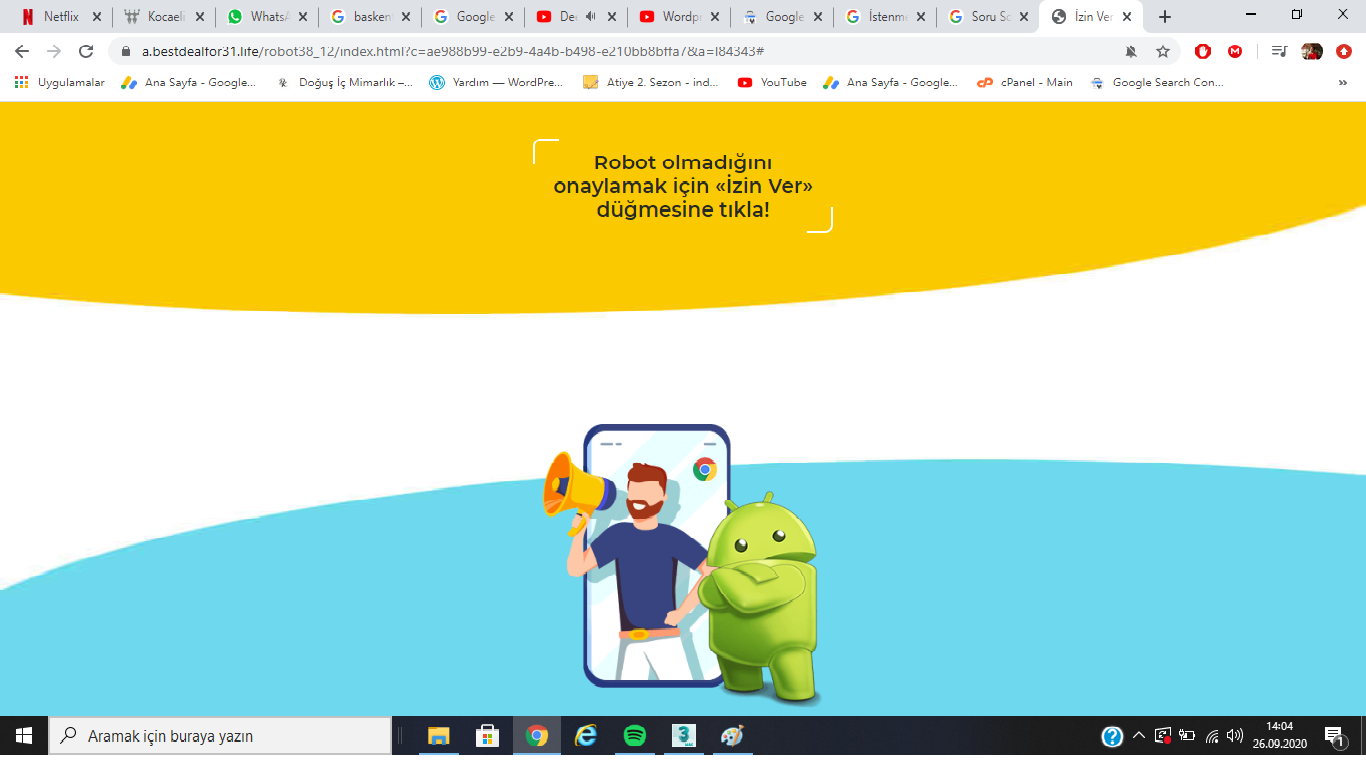Open Paint palette app from the taskbar

733,736
